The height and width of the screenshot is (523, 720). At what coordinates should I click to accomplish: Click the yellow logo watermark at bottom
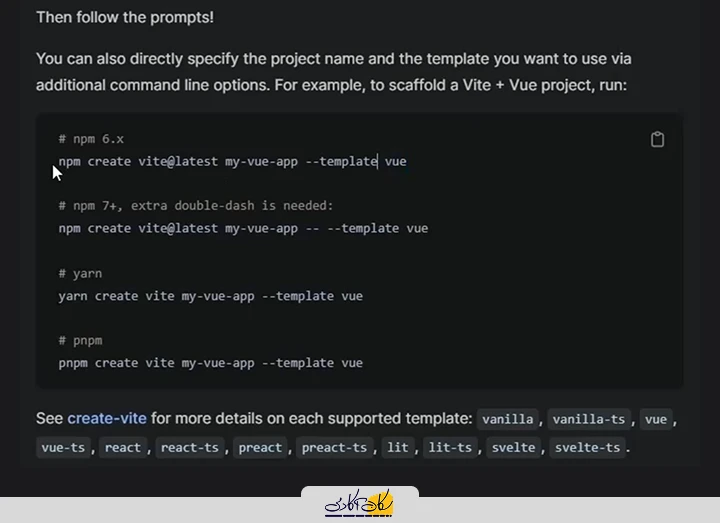click(360, 504)
